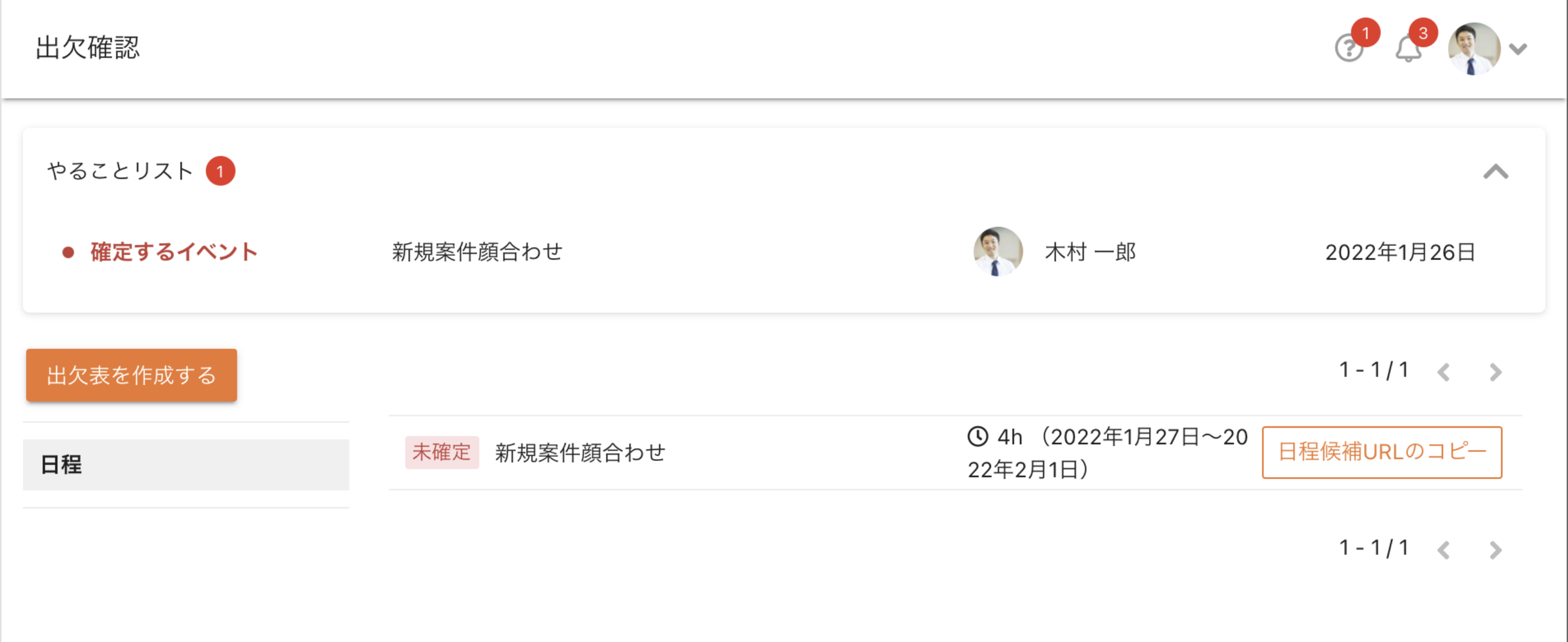Select the 日程 sidebar tab
1568x642 pixels.
186,465
